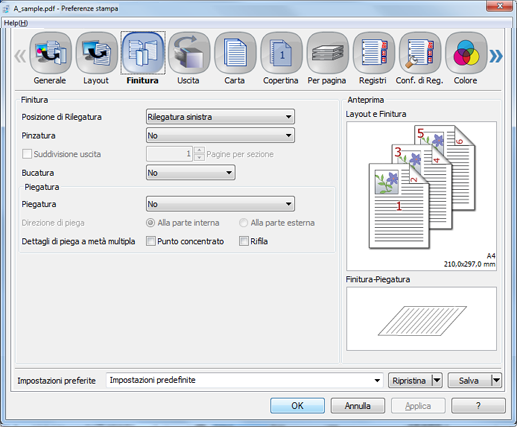The height and width of the screenshot is (427, 517).
Task: Open the Per pagina icon
Action: pyautogui.click(x=328, y=53)
